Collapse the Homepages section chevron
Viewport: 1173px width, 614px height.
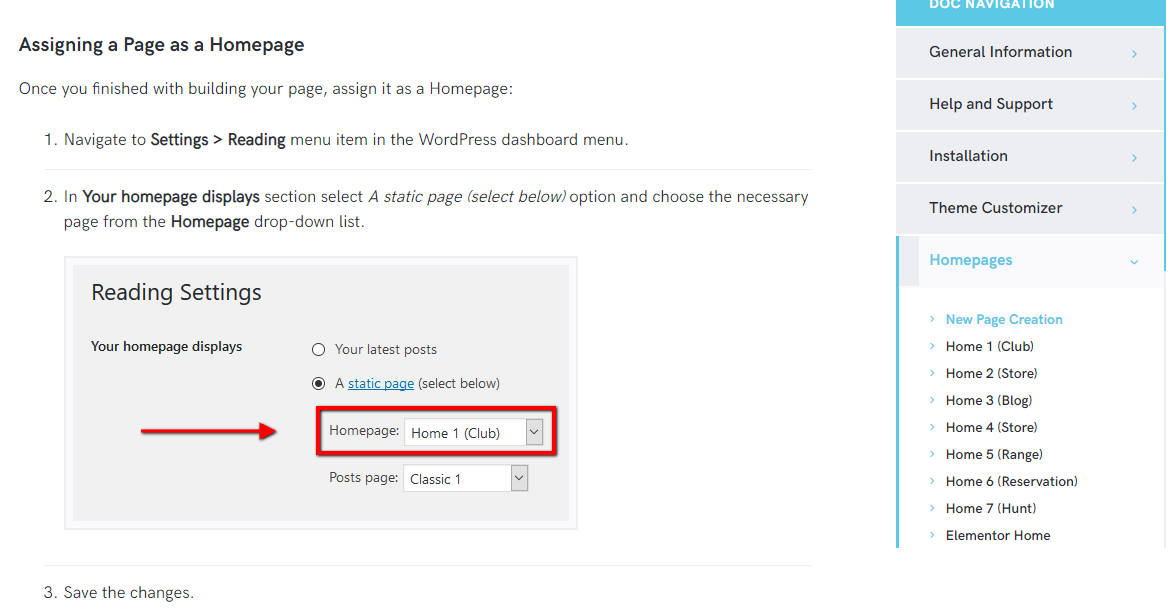(x=1134, y=262)
